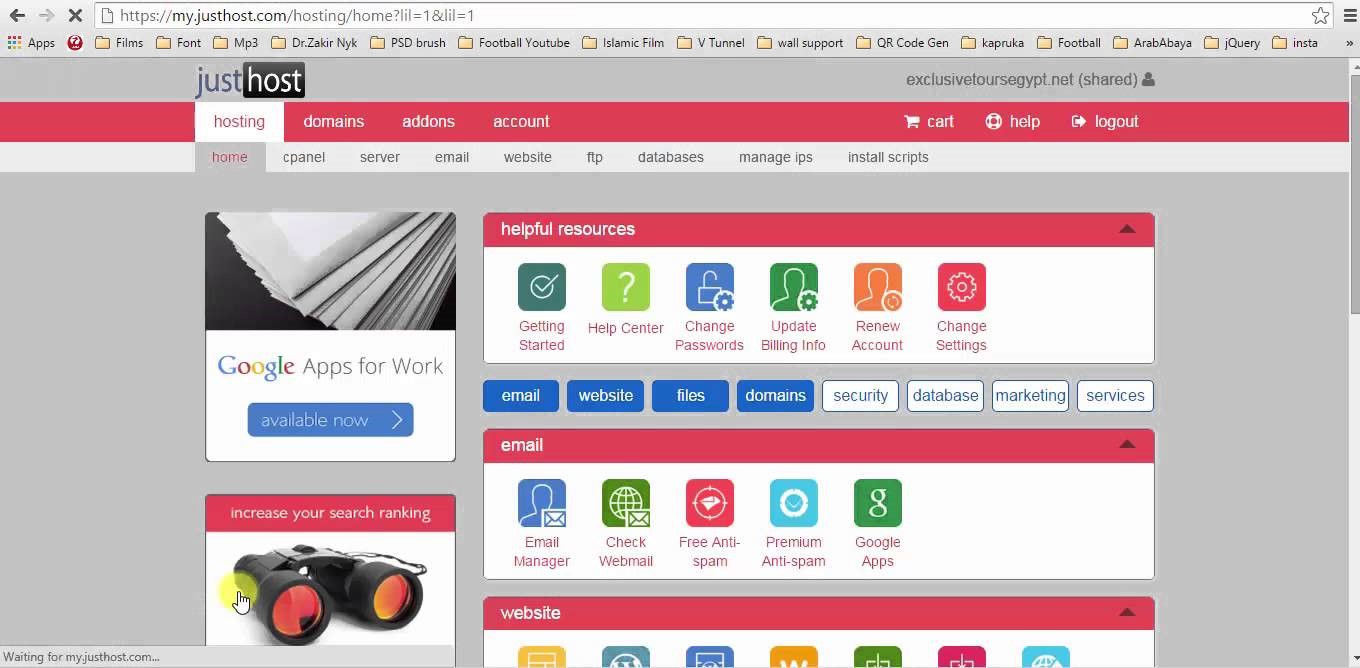
Task: Toggle the website category filter
Action: tap(605, 396)
